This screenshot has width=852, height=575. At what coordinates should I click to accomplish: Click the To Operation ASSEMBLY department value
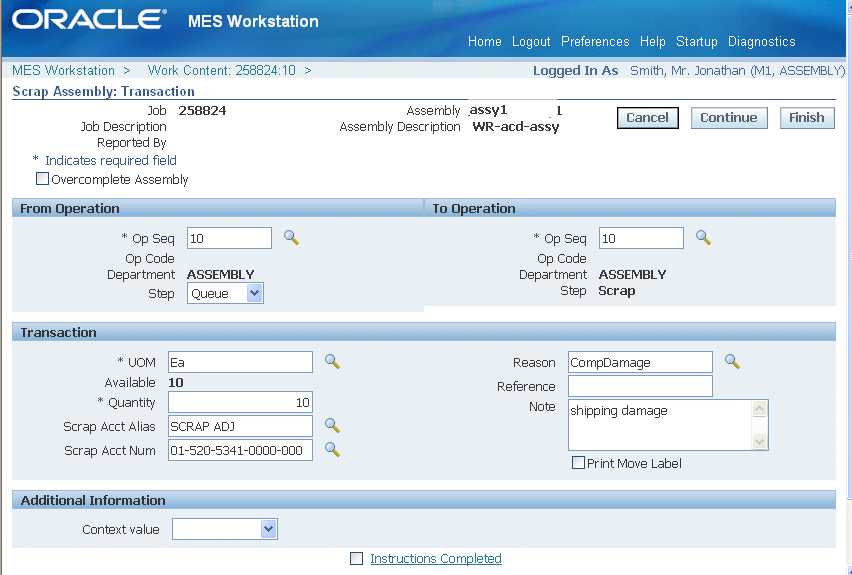(x=632, y=274)
